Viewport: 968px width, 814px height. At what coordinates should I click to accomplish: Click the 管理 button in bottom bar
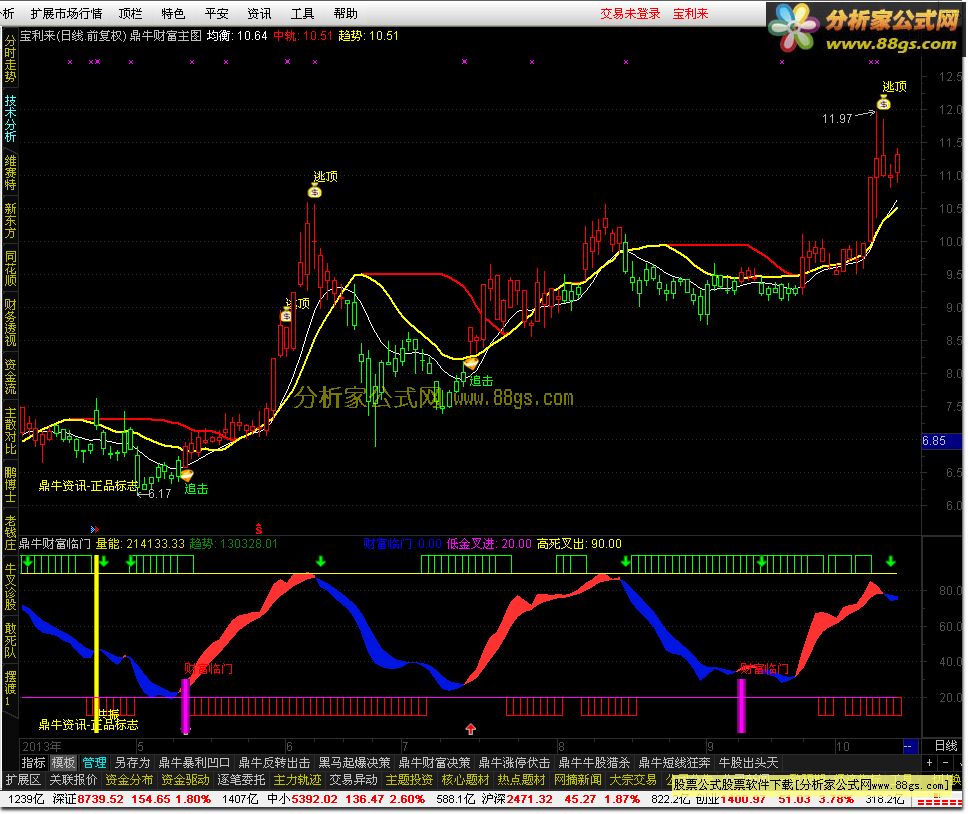94,763
